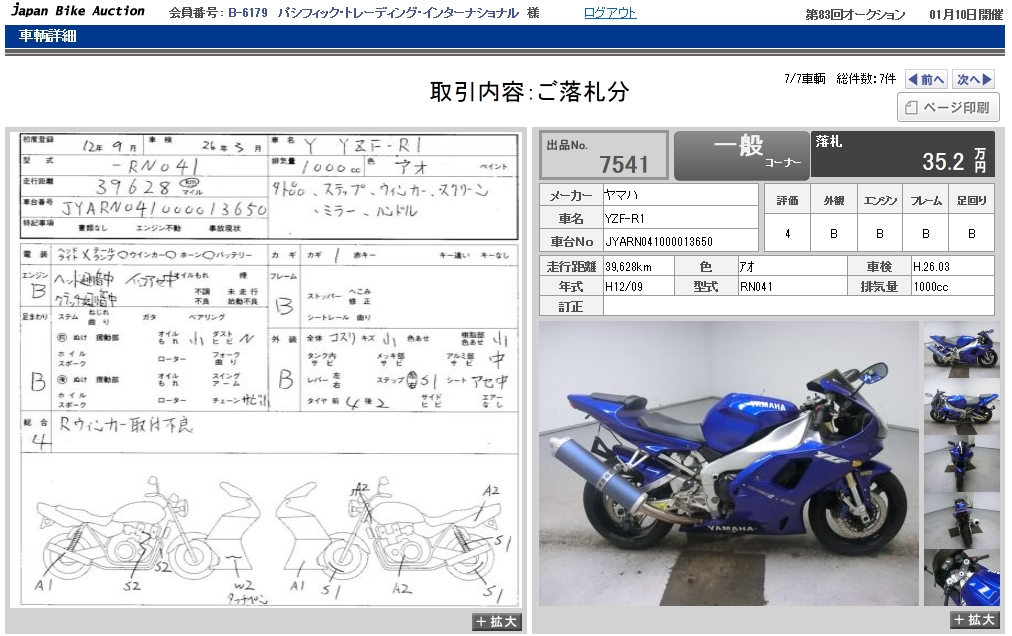
Task: Click the ログアウト logout link
Action: [610, 13]
